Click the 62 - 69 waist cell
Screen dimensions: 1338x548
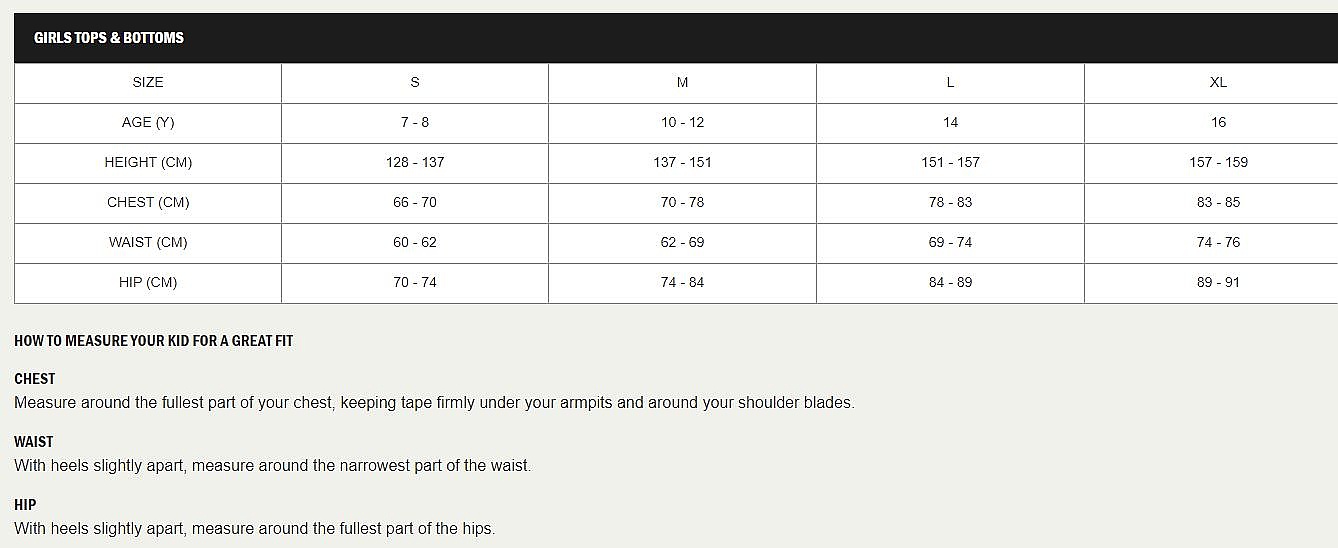682,242
